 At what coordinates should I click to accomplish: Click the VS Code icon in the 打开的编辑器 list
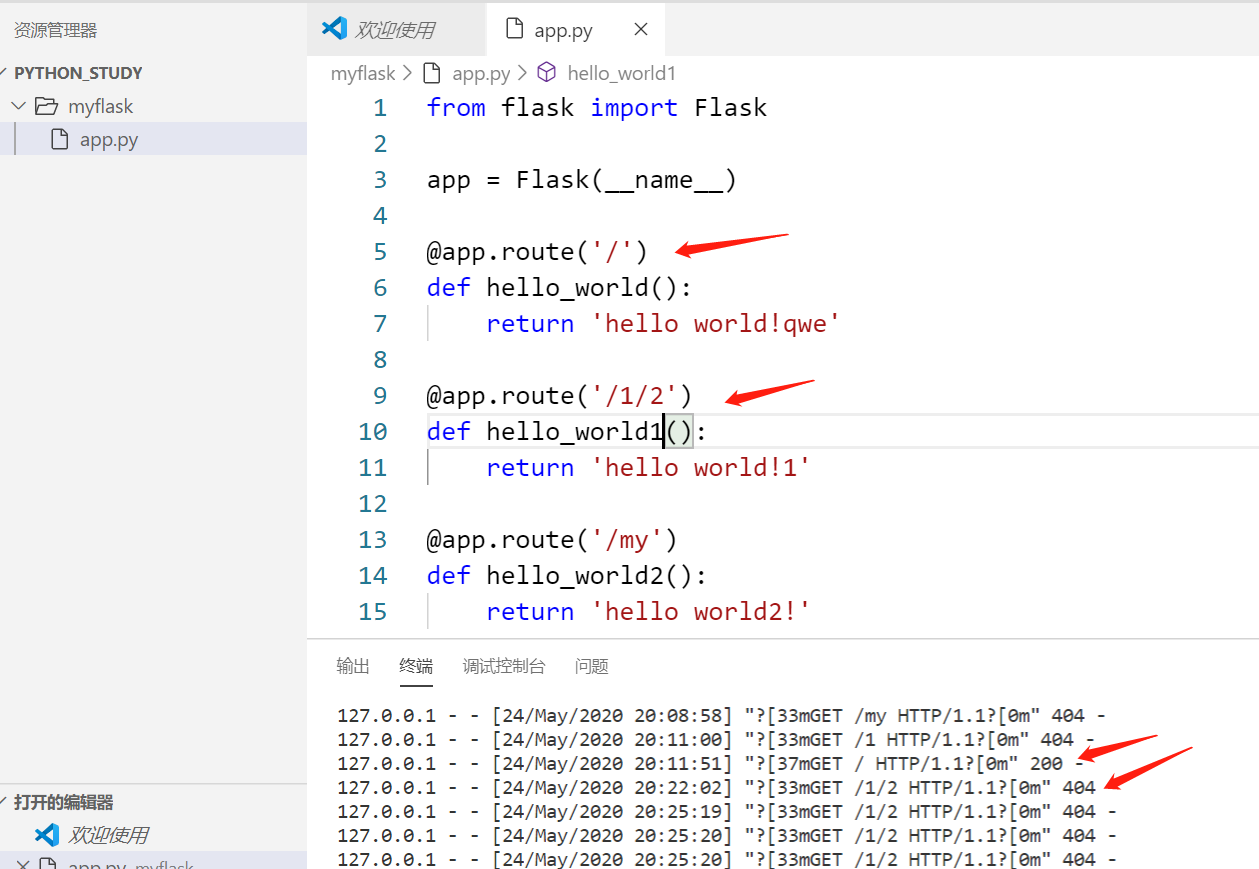pos(46,835)
